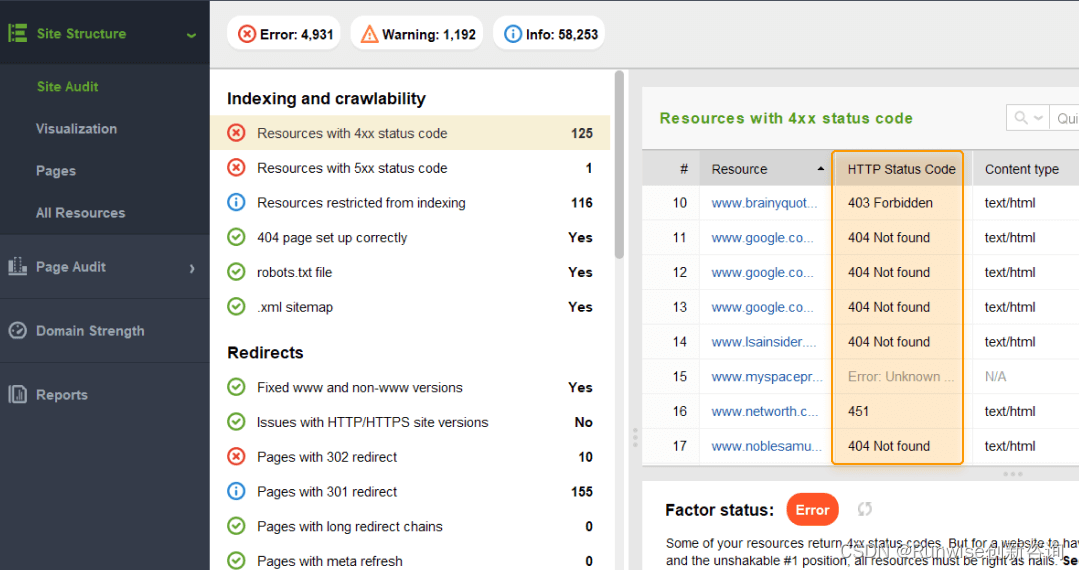The image size is (1079, 570).
Task: Click check icon beside Pages with meta refresh
Action: 236,560
